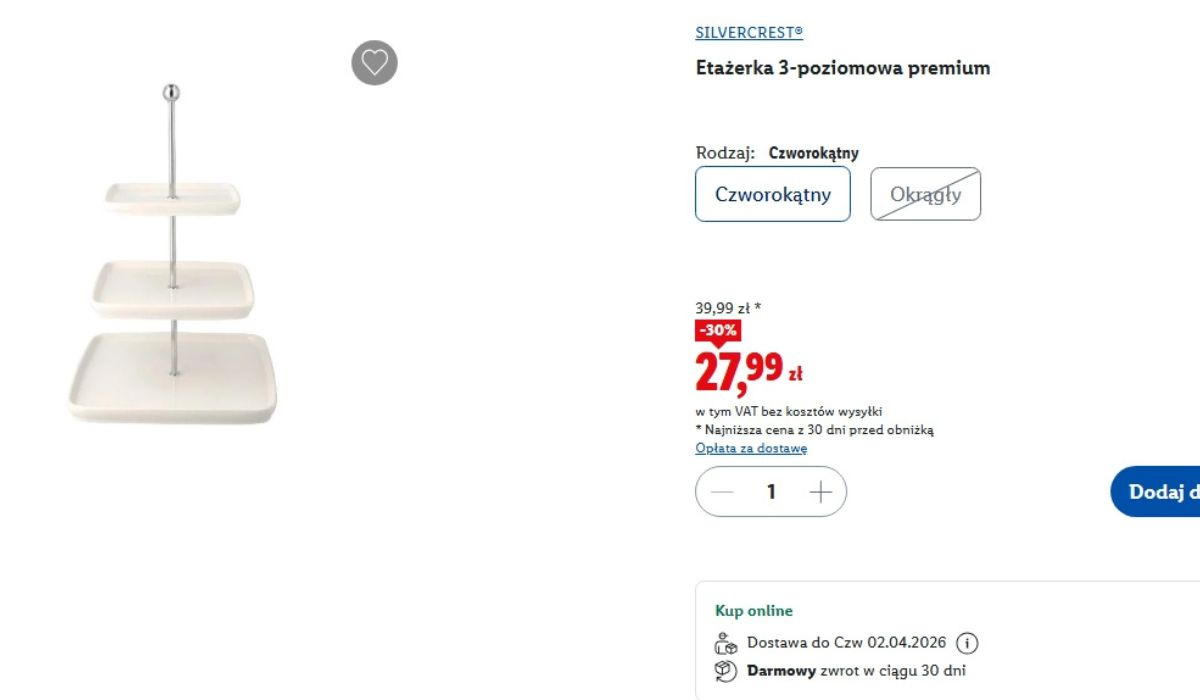Add product to wishlist with heart icon
This screenshot has height=700, width=1200.
(x=374, y=63)
